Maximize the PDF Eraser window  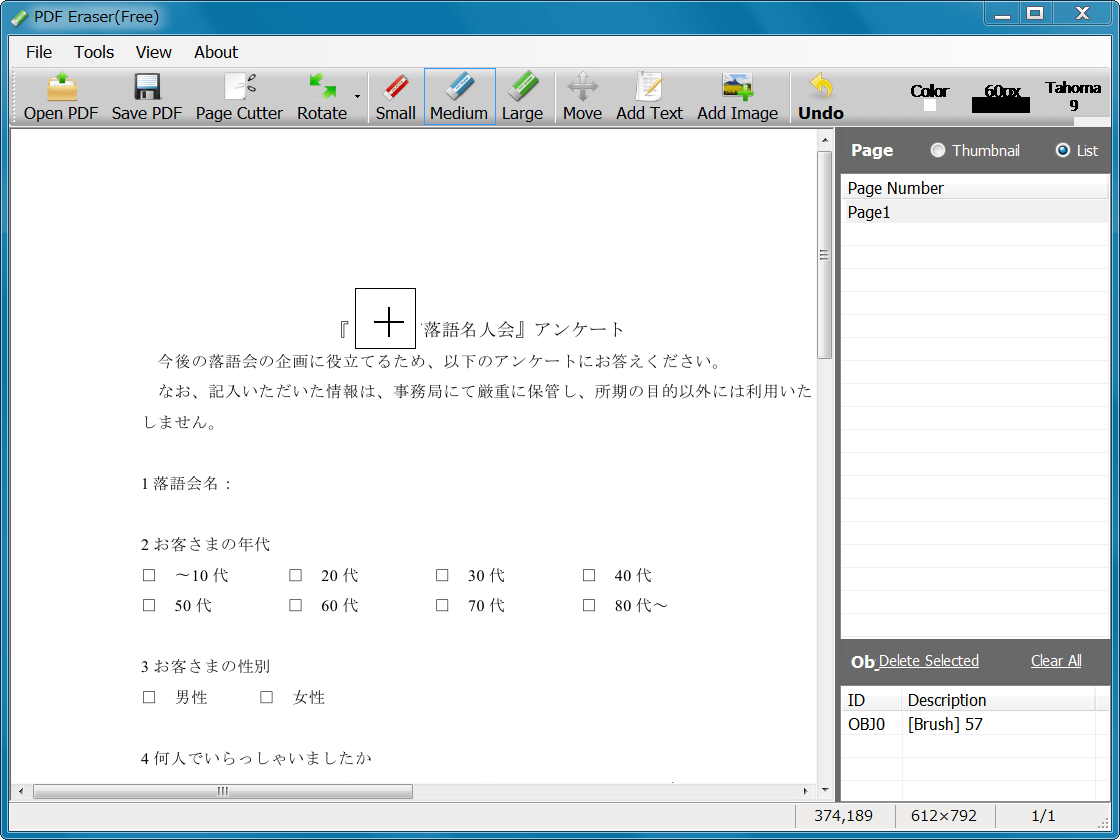1034,14
